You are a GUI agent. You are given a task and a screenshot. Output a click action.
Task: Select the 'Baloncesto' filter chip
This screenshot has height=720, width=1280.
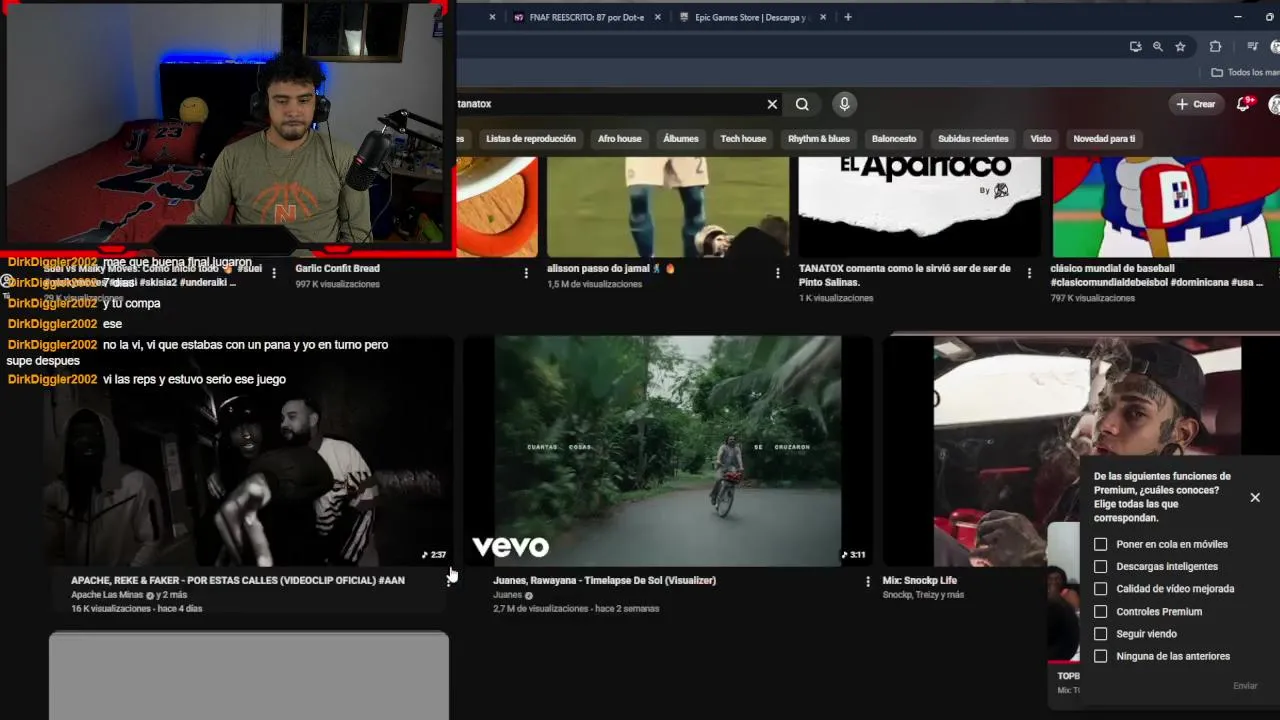(894, 139)
